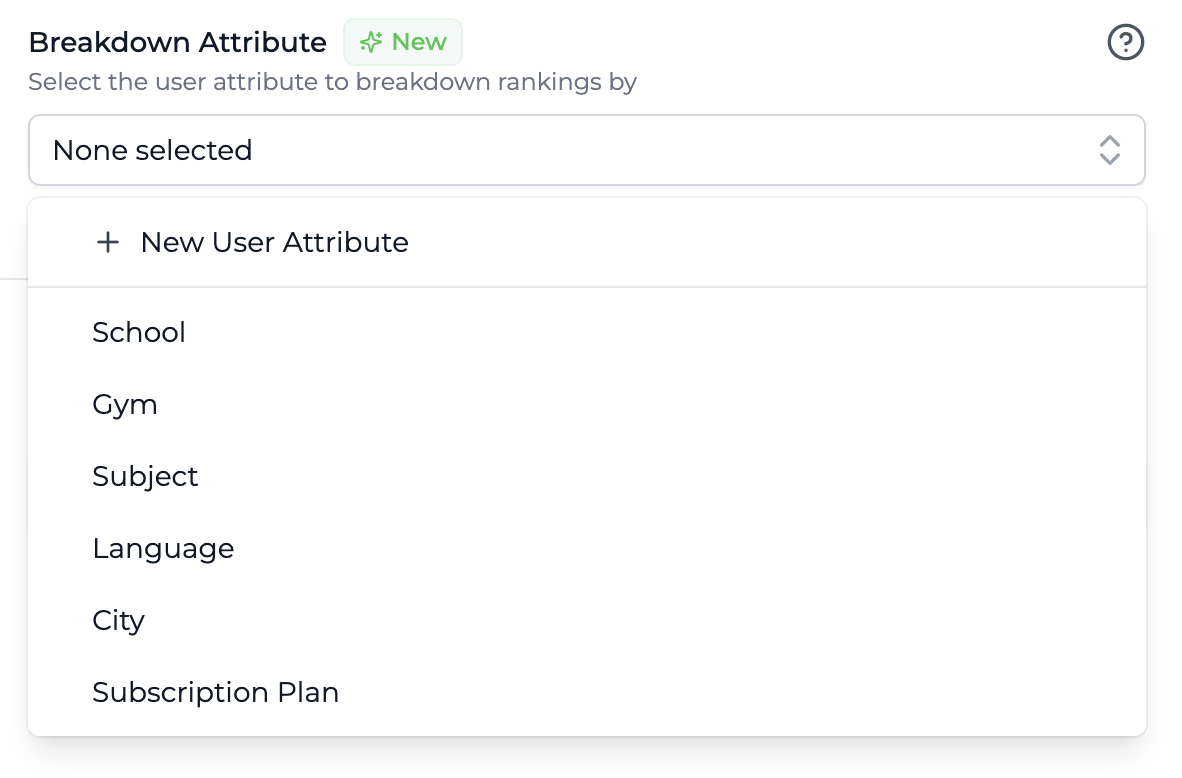Click the up-down chevron icon in the selector
Image resolution: width=1182 pixels, height=778 pixels.
1109,150
